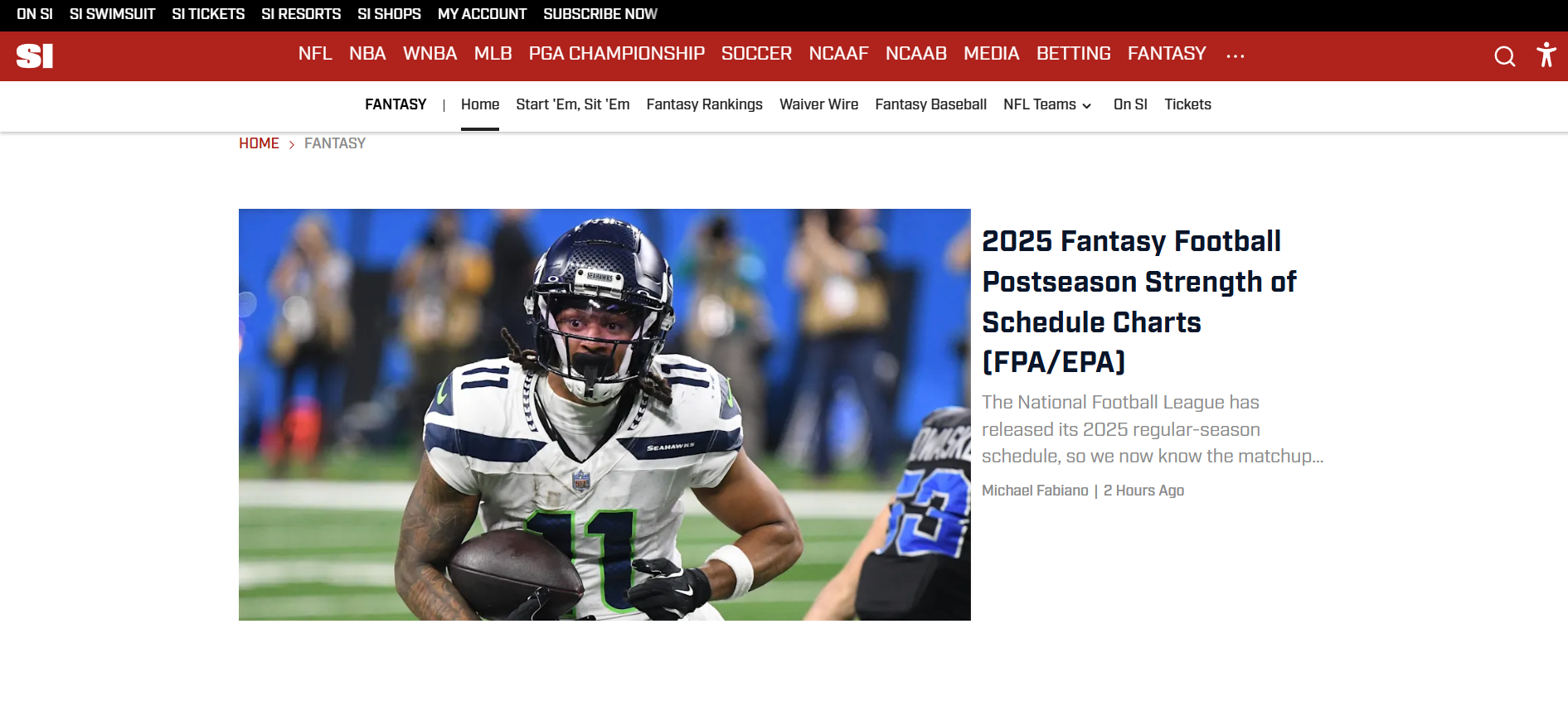Visit MY ACCOUNT link
The height and width of the screenshot is (706, 1568).
click(482, 14)
